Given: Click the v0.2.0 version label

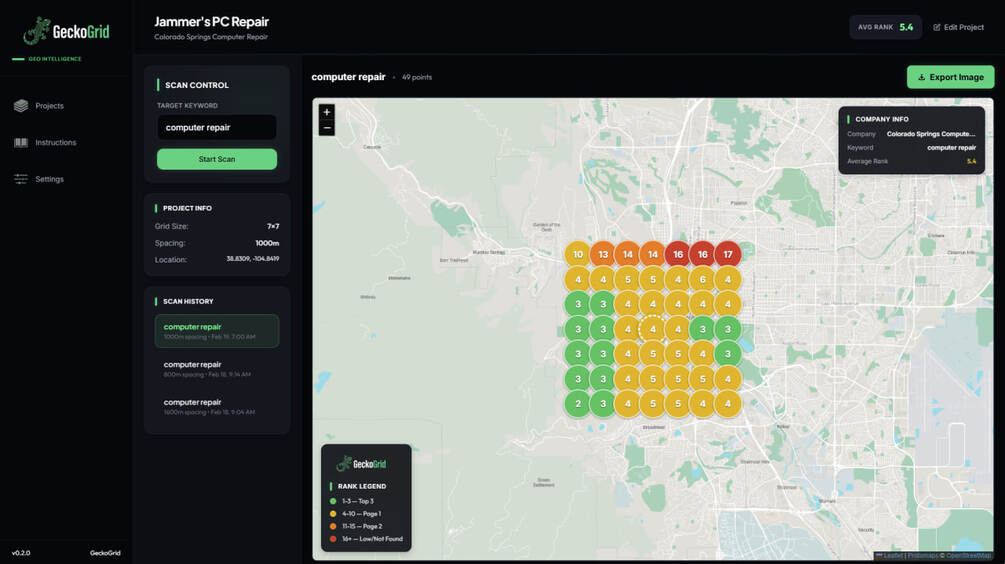Looking at the screenshot, I should pyautogui.click(x=21, y=552).
